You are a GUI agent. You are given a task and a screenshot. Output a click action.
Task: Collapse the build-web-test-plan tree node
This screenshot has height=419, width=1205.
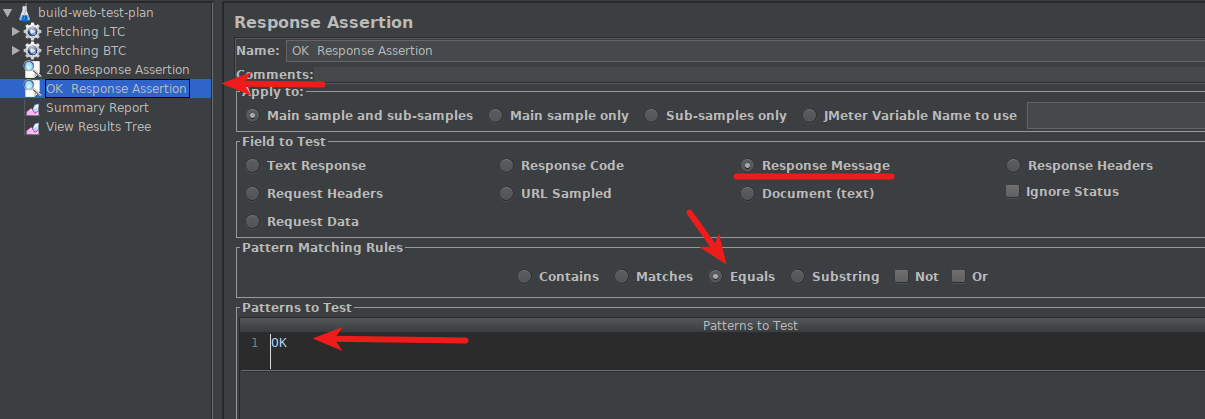click(8, 12)
